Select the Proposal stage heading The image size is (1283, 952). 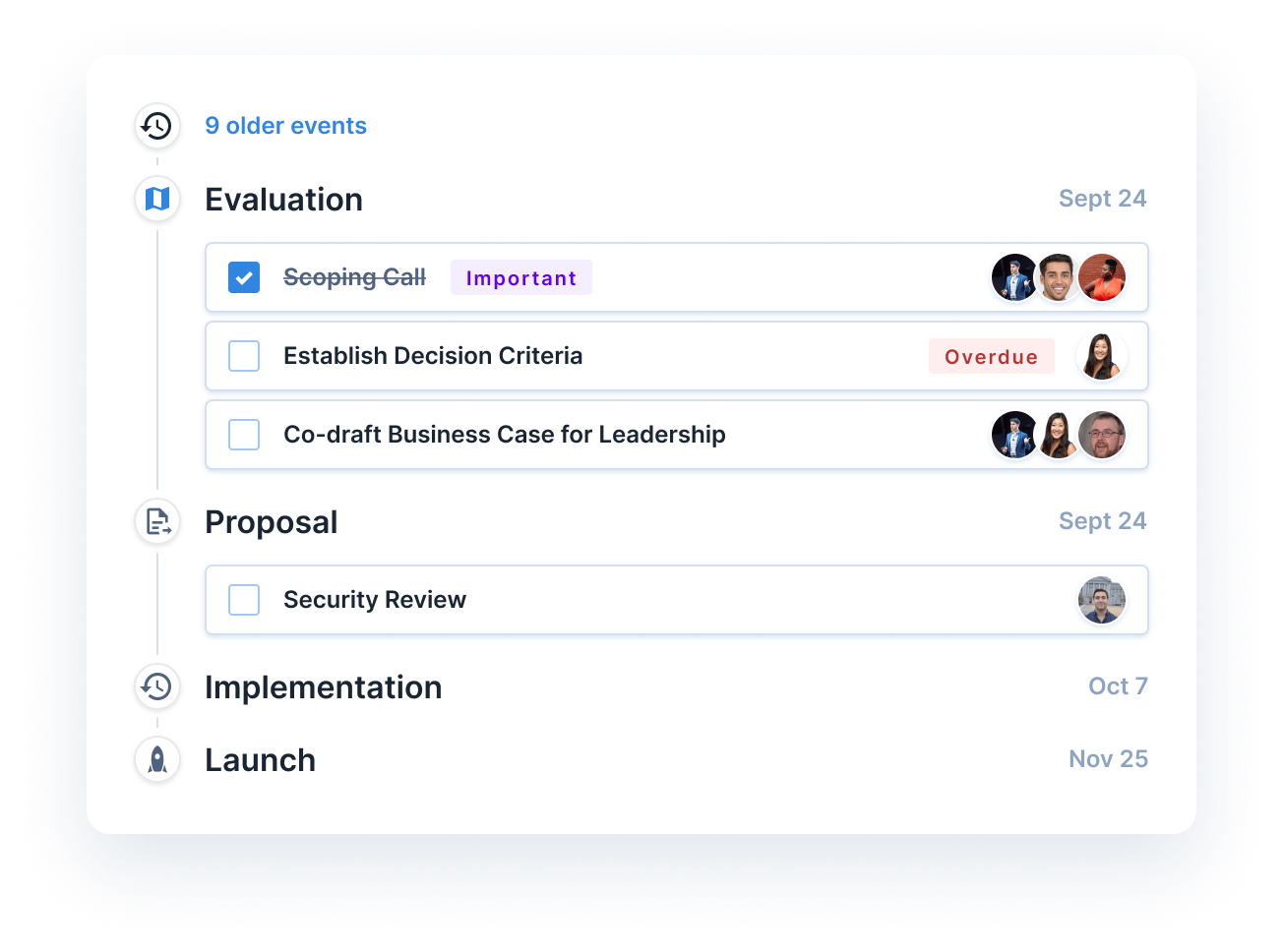point(271,522)
